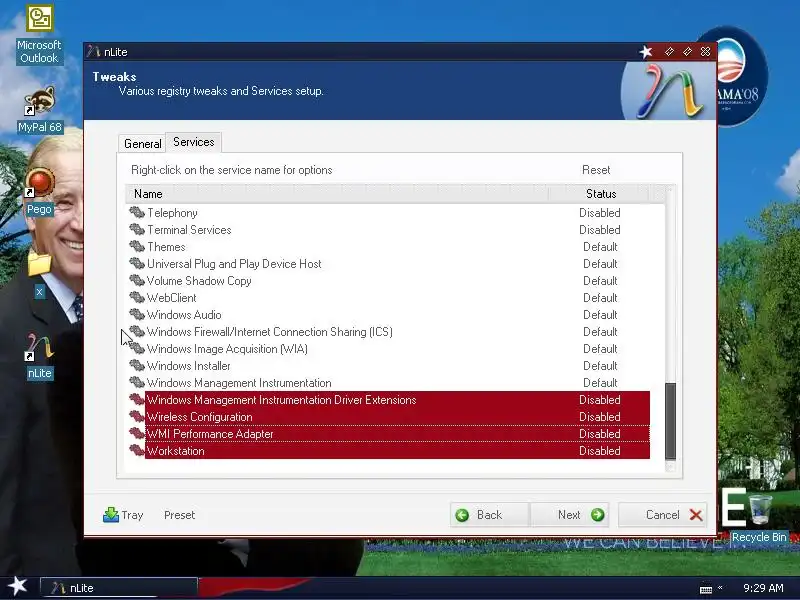
Task: Click the star icon in nLite title bar
Action: 646,52
